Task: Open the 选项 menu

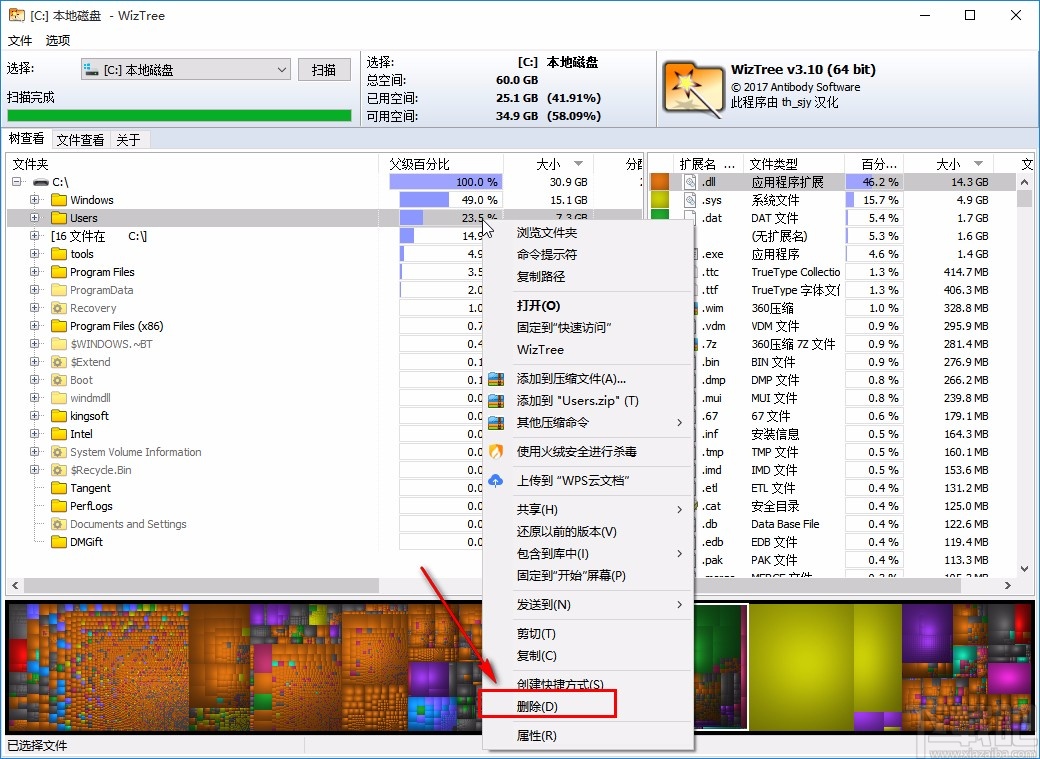Action: (57, 41)
